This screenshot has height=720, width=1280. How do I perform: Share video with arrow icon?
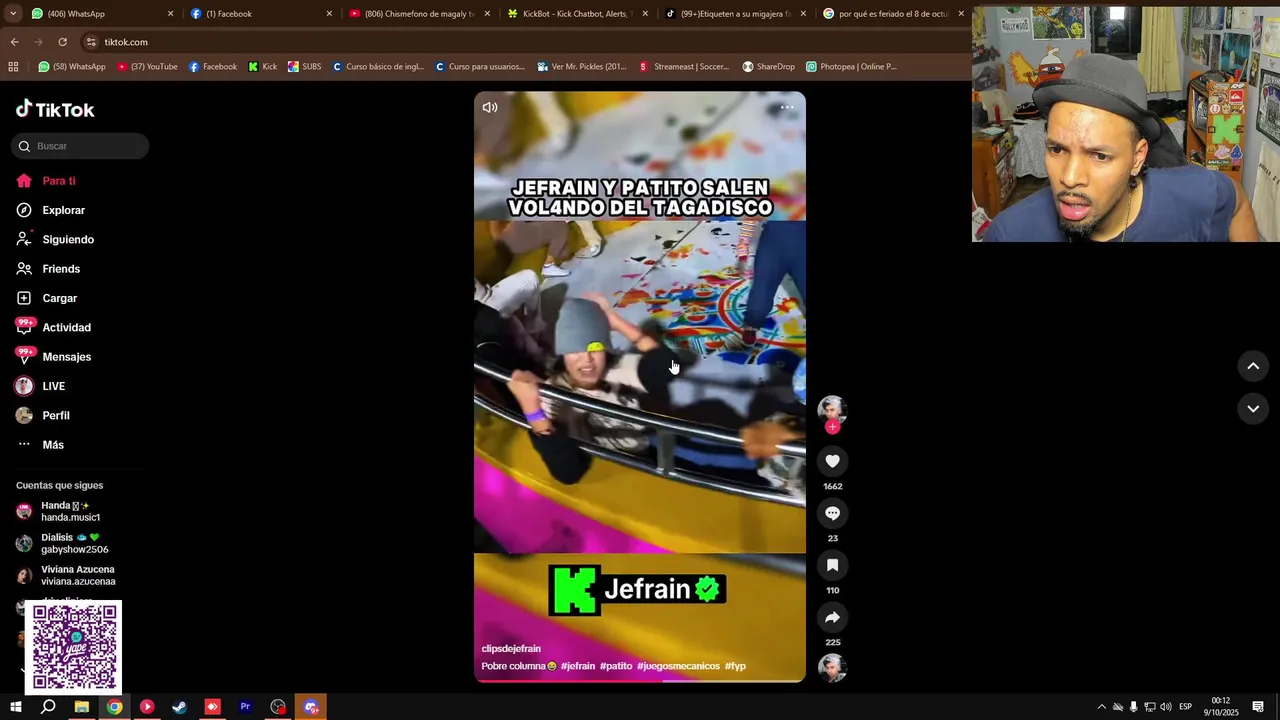(832, 617)
